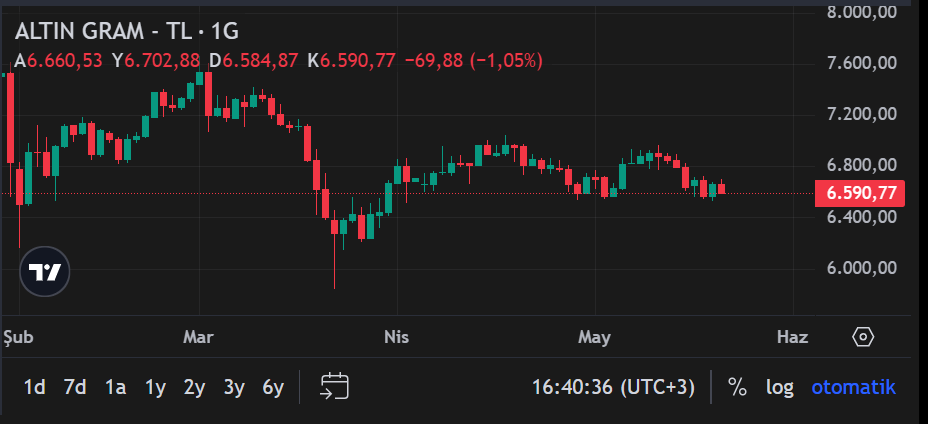Click the Haz label on time axis

pyautogui.click(x=792, y=338)
